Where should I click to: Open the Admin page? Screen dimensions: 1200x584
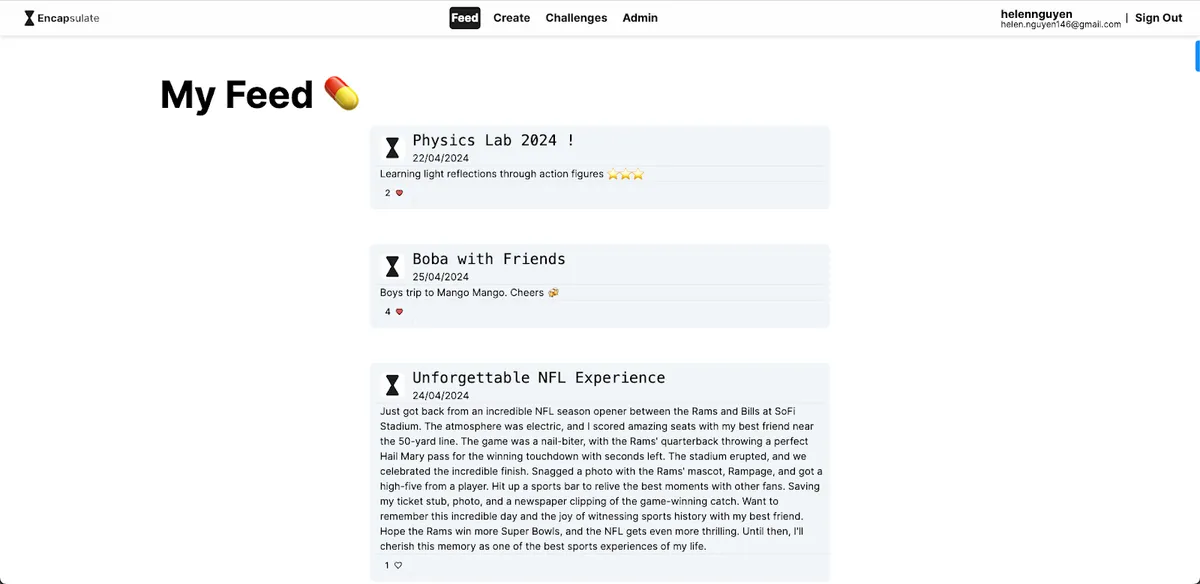[x=640, y=17]
